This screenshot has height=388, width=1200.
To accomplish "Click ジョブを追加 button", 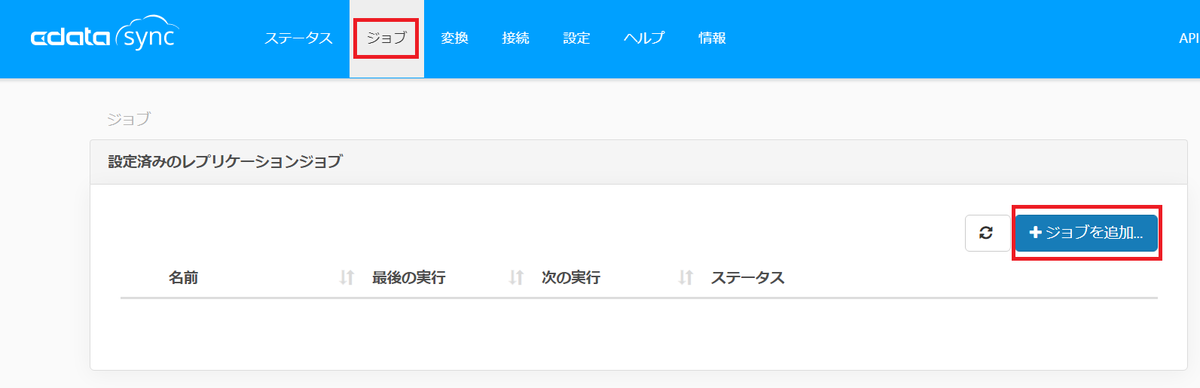I will [x=1086, y=233].
